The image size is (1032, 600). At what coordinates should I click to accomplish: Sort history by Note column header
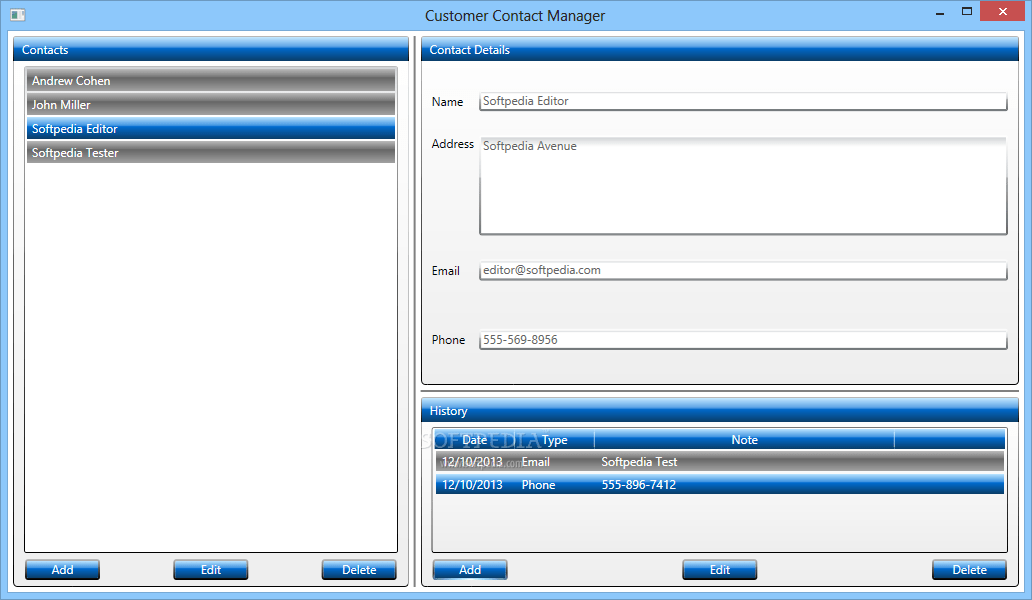744,439
